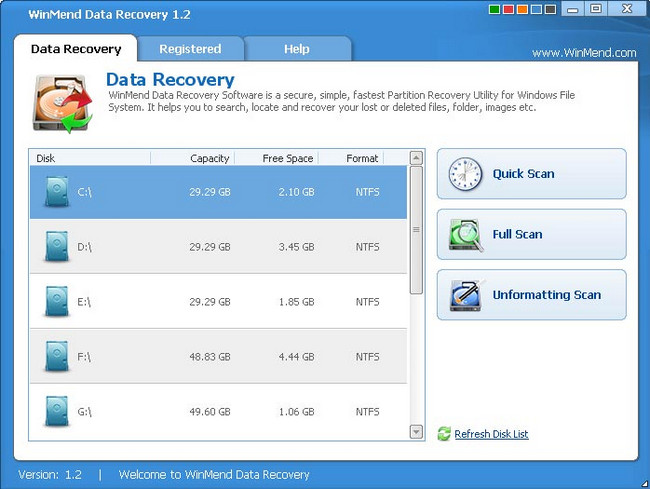
Task: Start an Unformatting Scan
Action: coord(531,295)
